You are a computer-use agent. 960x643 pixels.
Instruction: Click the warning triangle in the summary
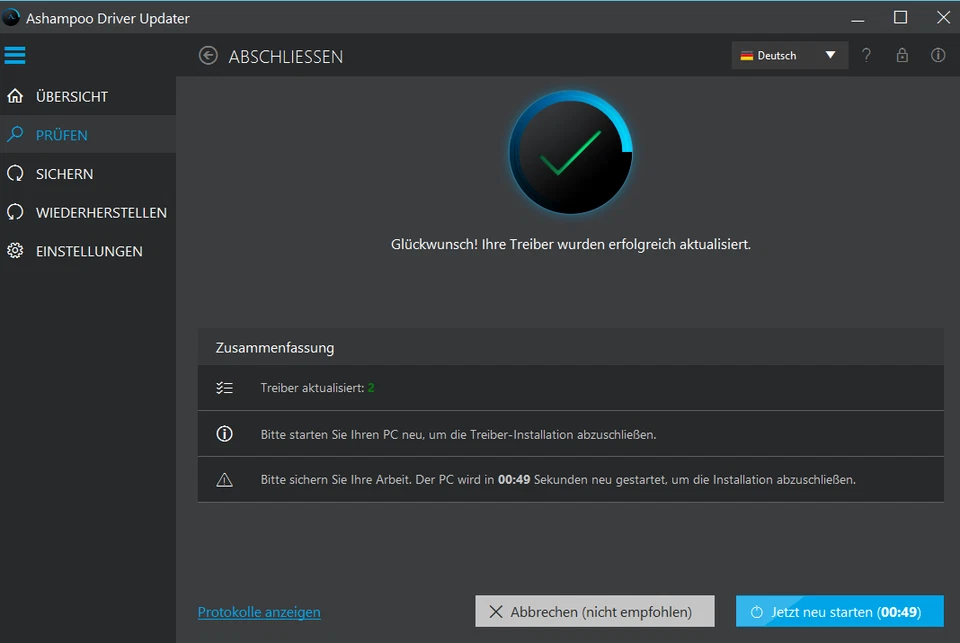tap(224, 479)
